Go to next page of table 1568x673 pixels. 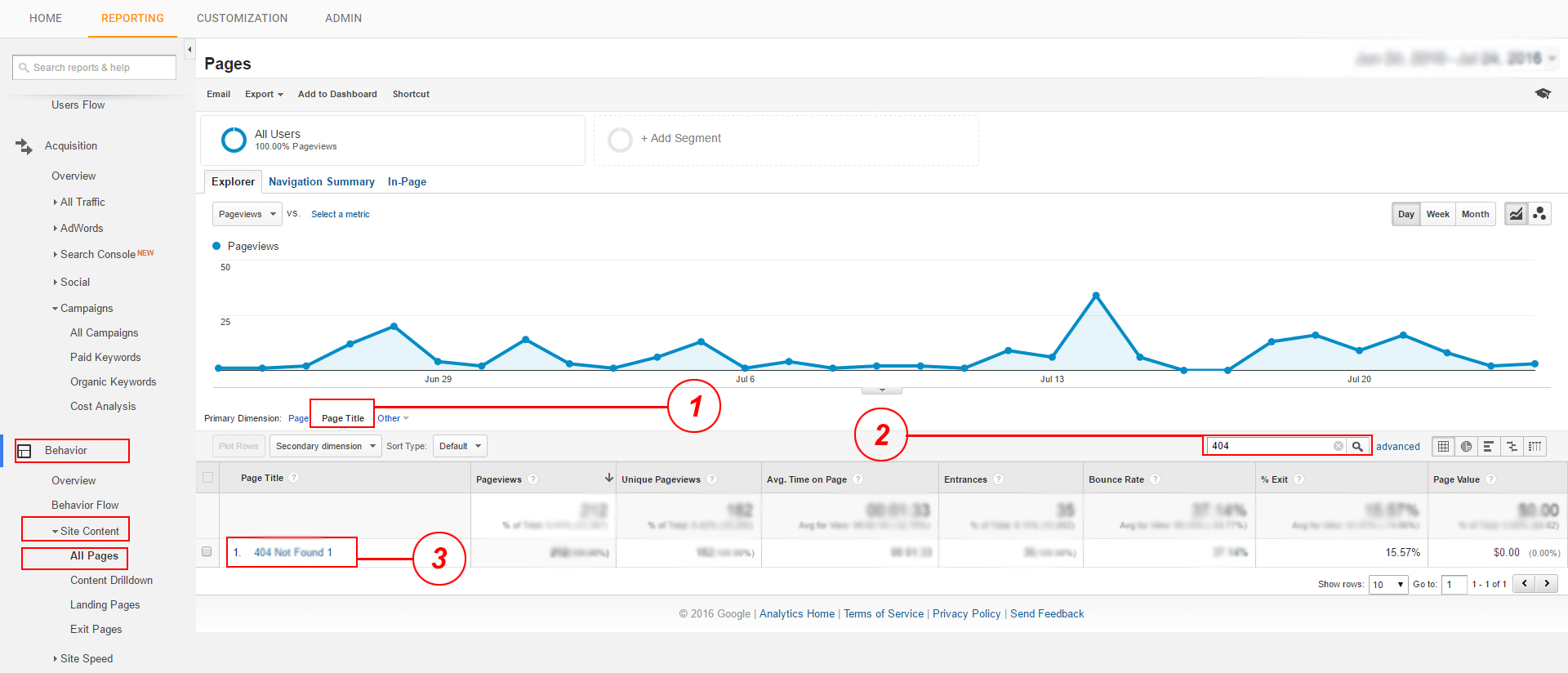coord(1547,584)
